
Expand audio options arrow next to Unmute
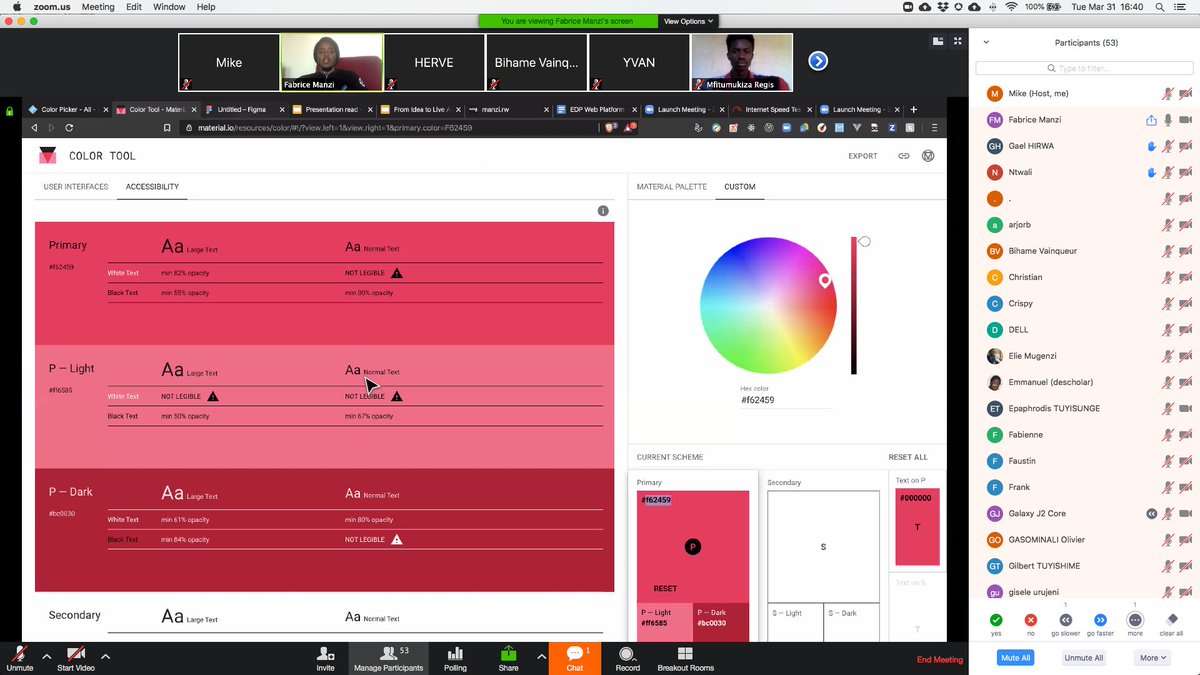(x=47, y=656)
